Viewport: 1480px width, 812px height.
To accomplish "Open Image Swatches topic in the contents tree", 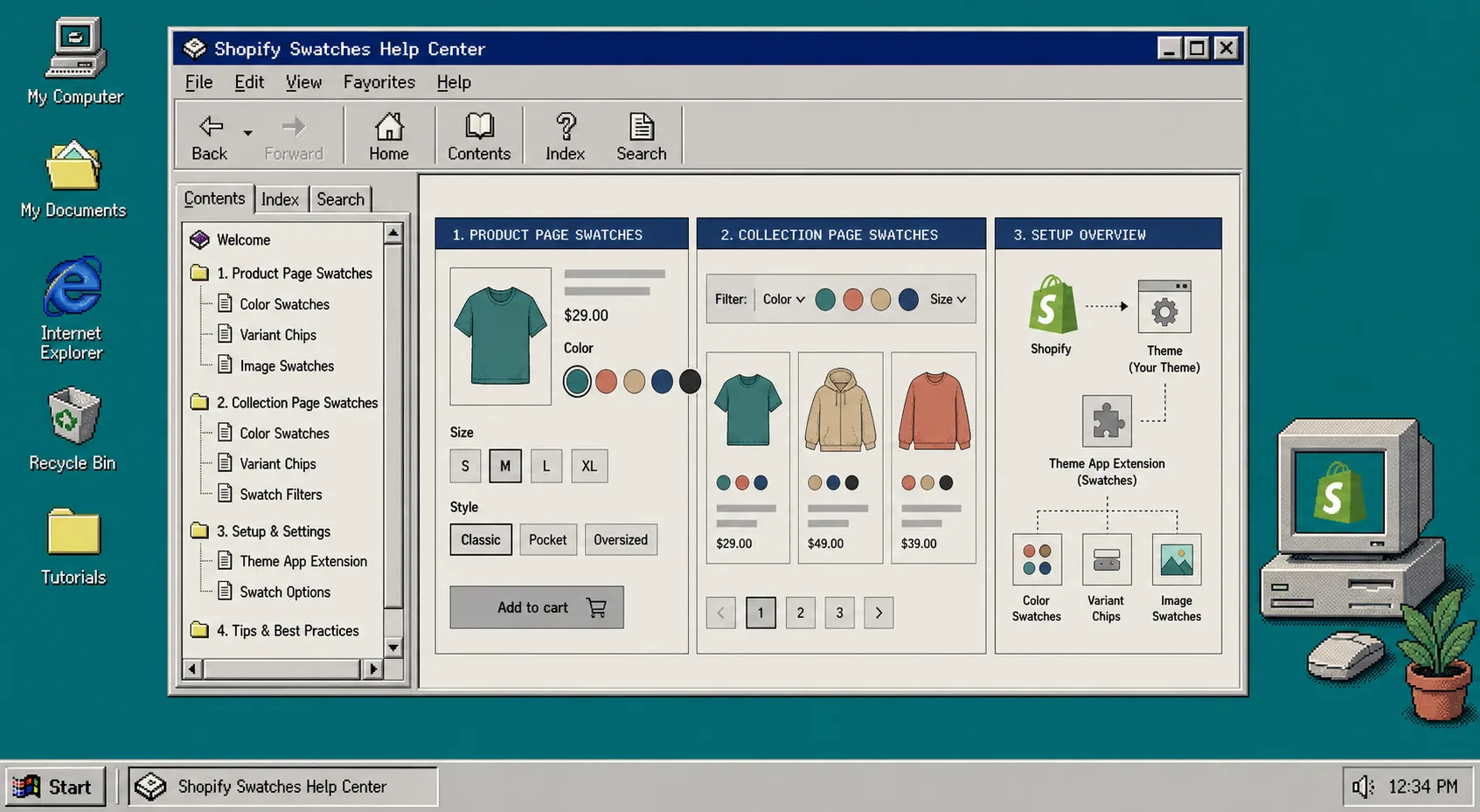I will pos(287,366).
